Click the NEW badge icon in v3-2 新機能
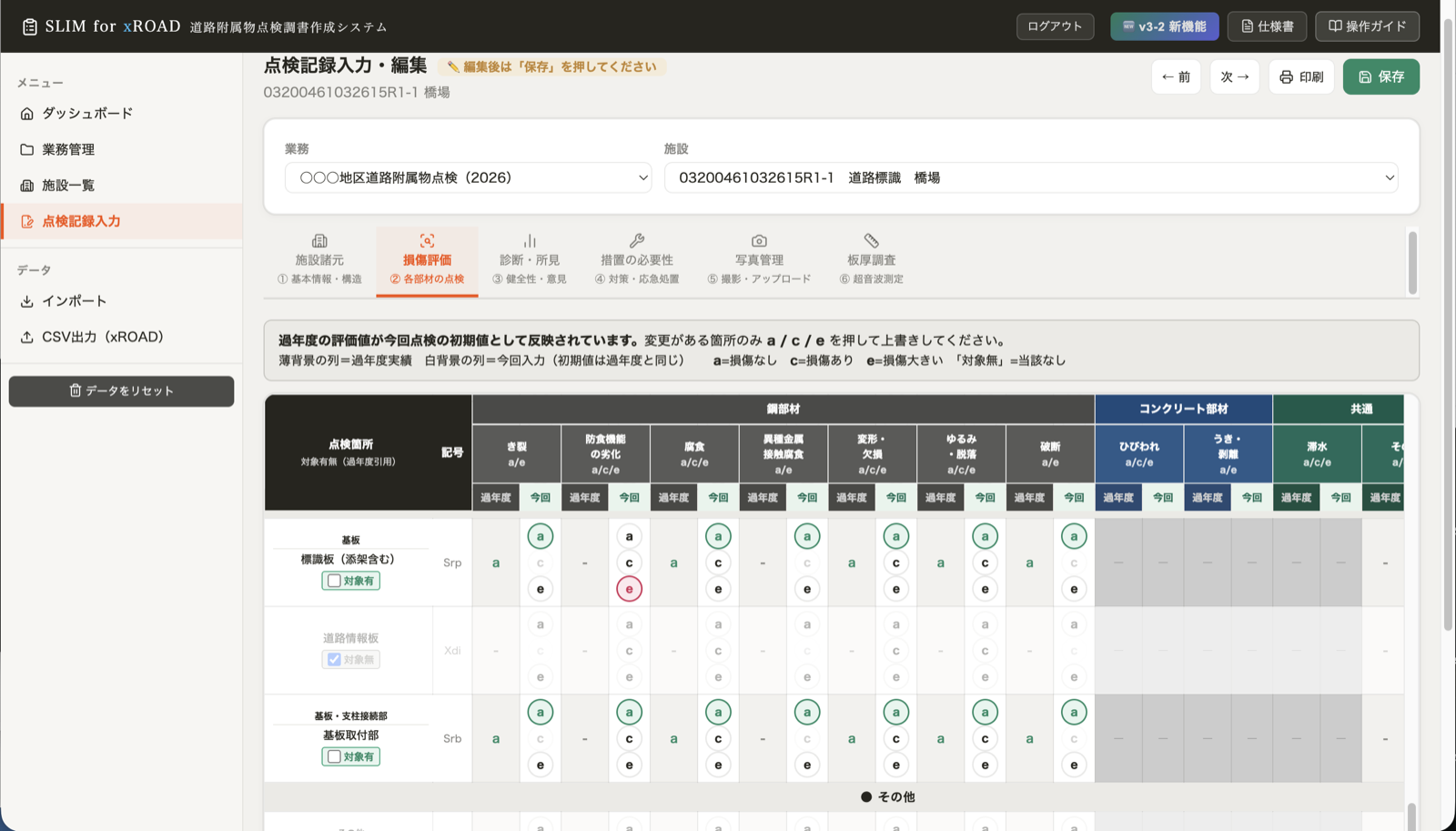Image resolution: width=1456 pixels, height=831 pixels. click(1128, 26)
